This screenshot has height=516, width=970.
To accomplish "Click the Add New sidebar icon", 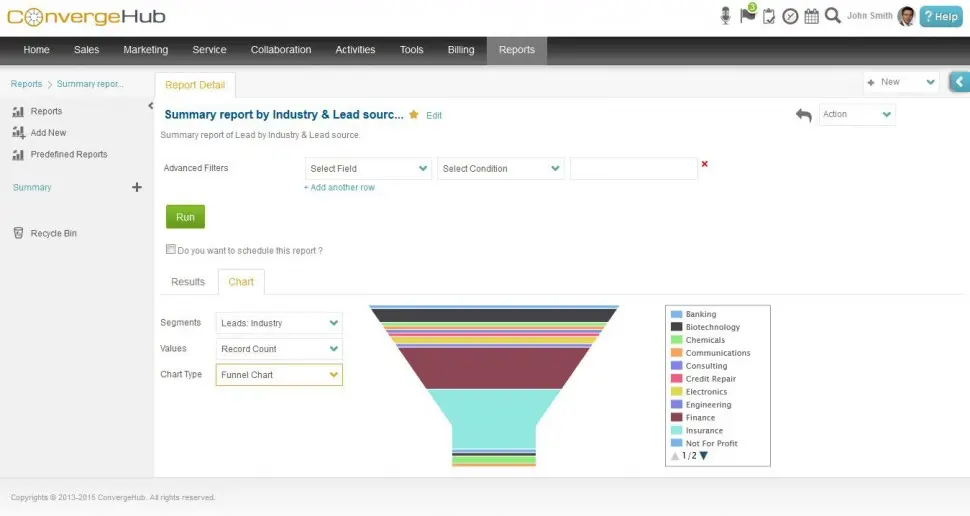I will (x=18, y=132).
